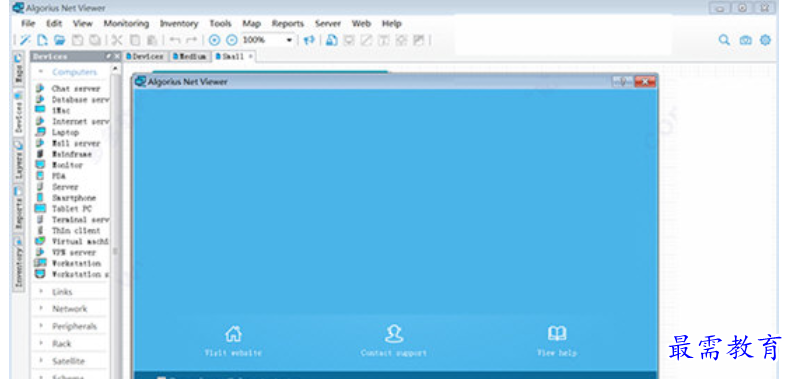This screenshot has width=790, height=379.
Task: Click the Devices panel scrollbar up arrow
Action: pos(116,69)
